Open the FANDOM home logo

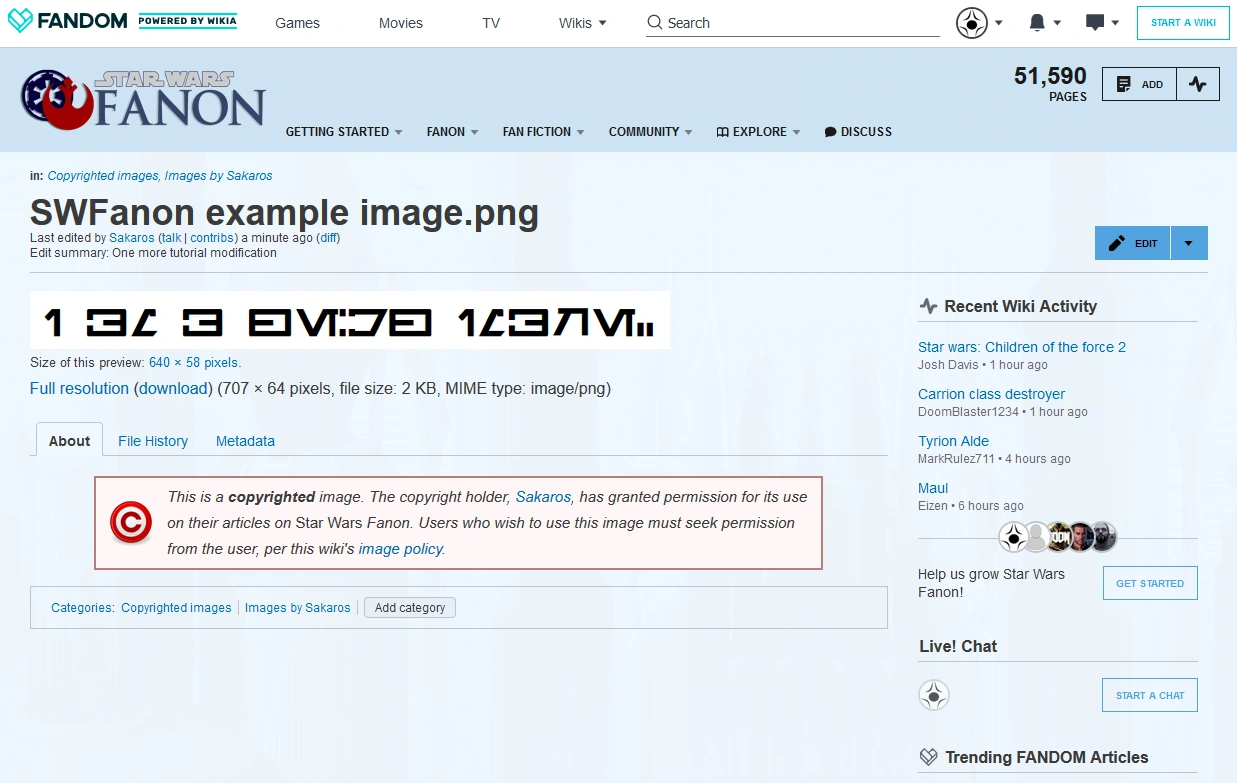point(67,20)
